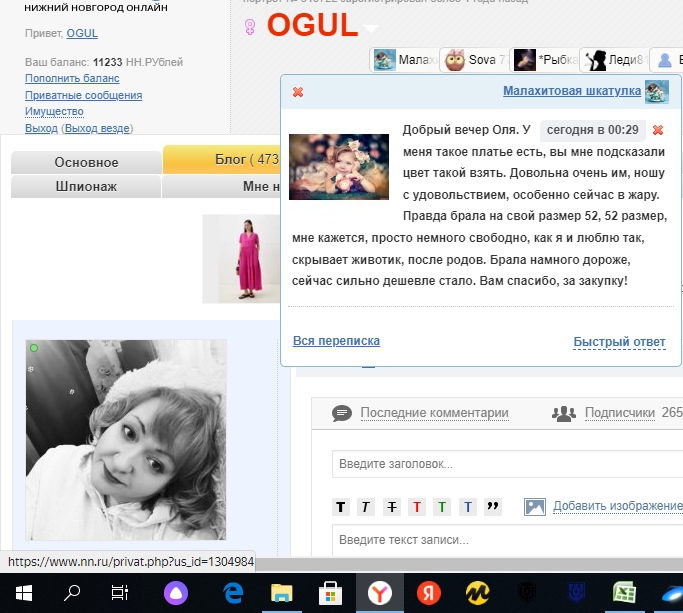
Task: Open Вся переписка link
Action: click(336, 341)
